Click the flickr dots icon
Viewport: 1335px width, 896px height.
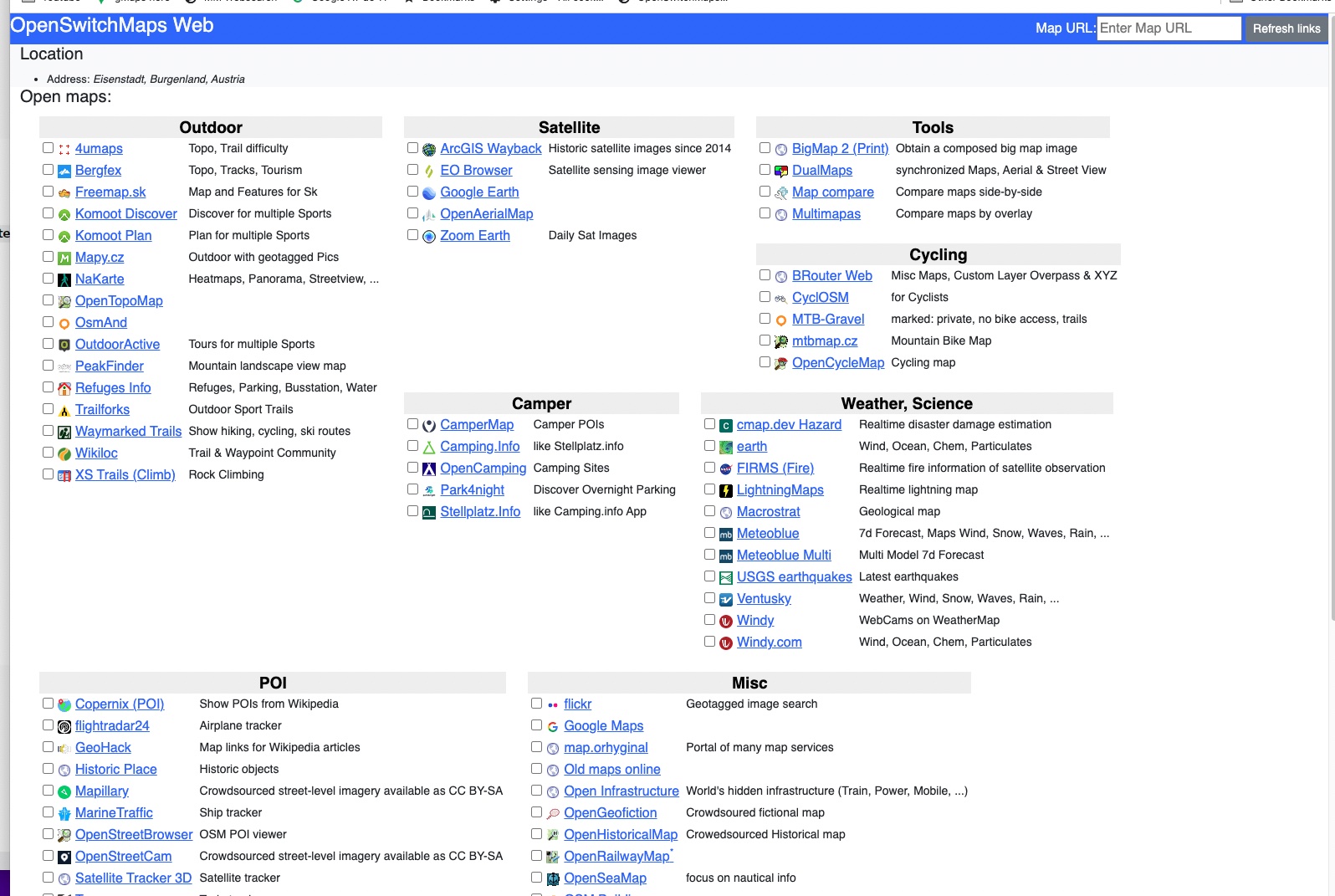(553, 705)
